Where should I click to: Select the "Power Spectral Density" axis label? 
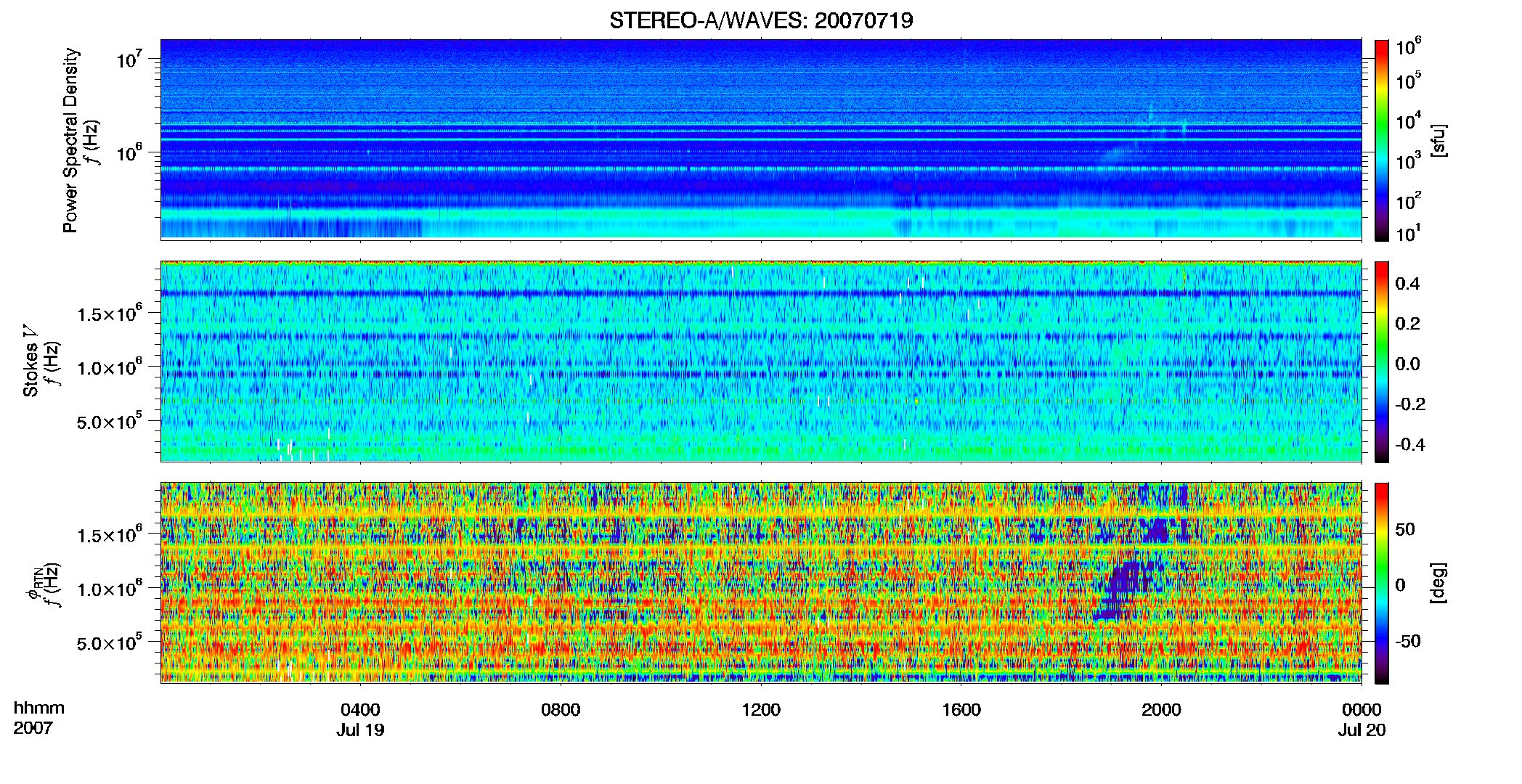point(70,140)
